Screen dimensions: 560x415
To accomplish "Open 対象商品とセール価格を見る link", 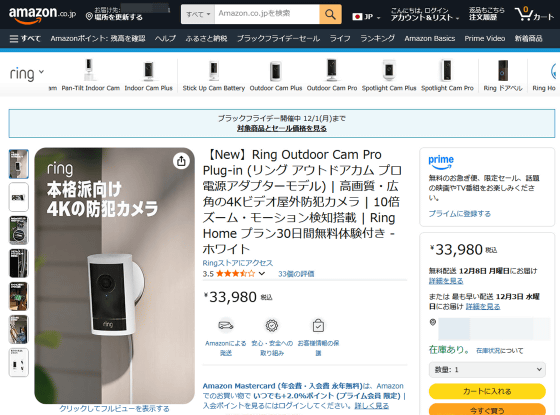I will tap(282, 129).
